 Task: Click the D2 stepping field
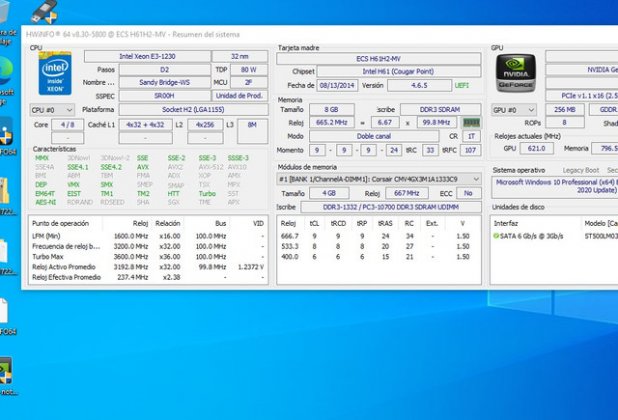[x=164, y=70]
